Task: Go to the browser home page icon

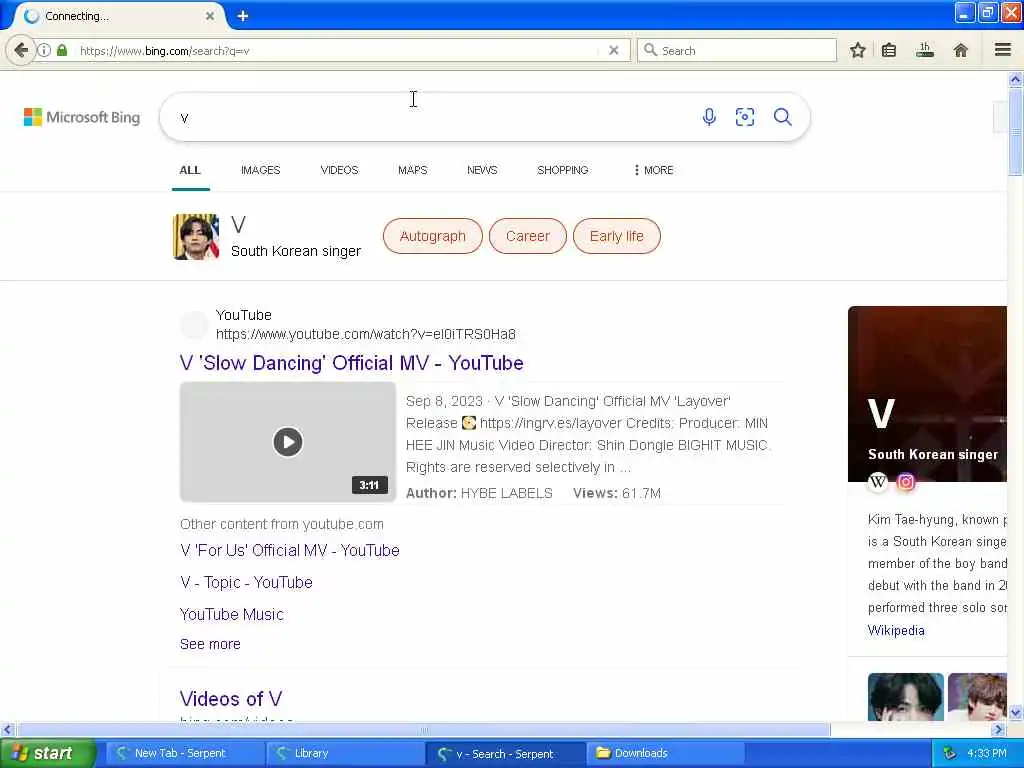Action: [x=960, y=50]
